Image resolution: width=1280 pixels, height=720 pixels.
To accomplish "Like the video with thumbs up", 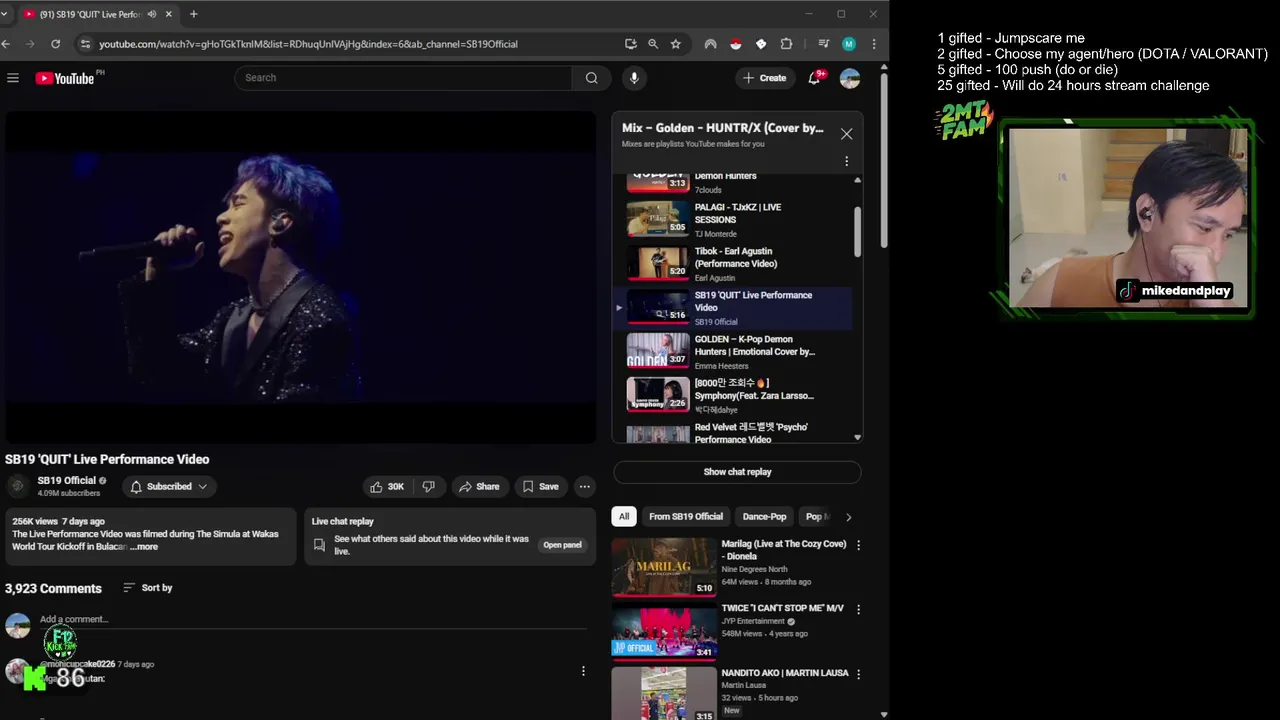I will point(387,487).
